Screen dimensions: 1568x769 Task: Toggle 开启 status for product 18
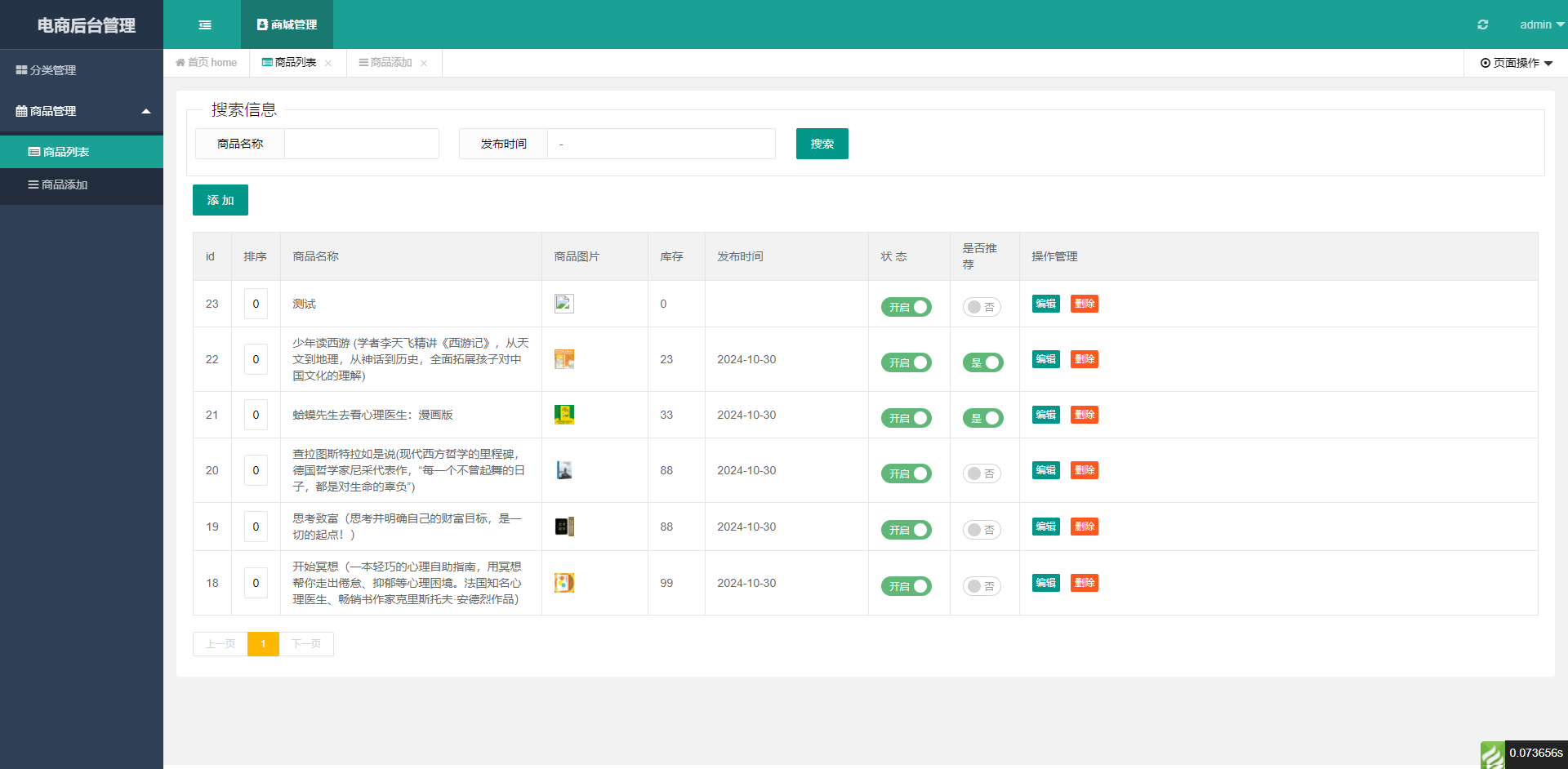pos(906,586)
